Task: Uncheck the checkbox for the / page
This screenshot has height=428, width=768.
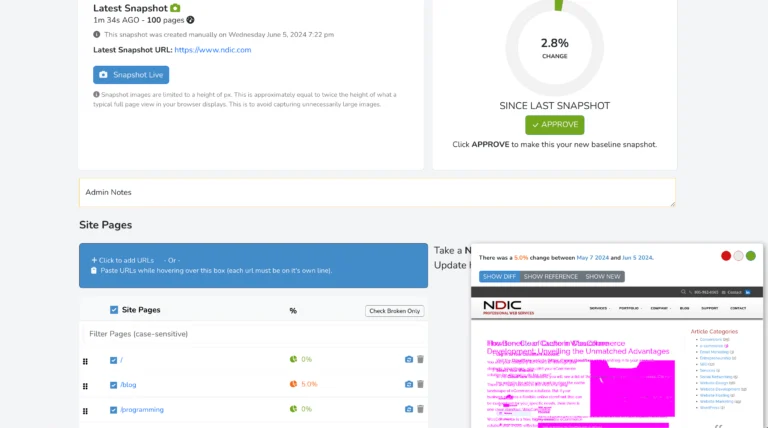Action: pyautogui.click(x=113, y=360)
